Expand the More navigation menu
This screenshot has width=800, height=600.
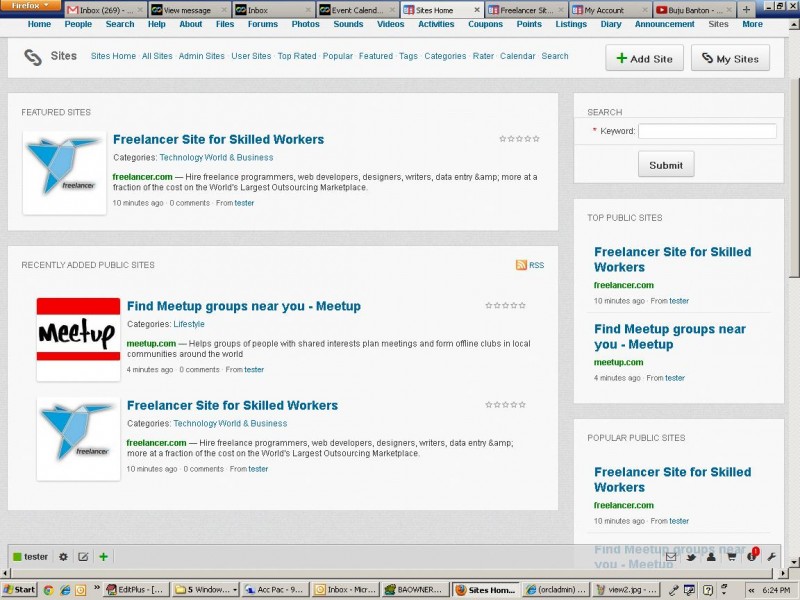(752, 24)
